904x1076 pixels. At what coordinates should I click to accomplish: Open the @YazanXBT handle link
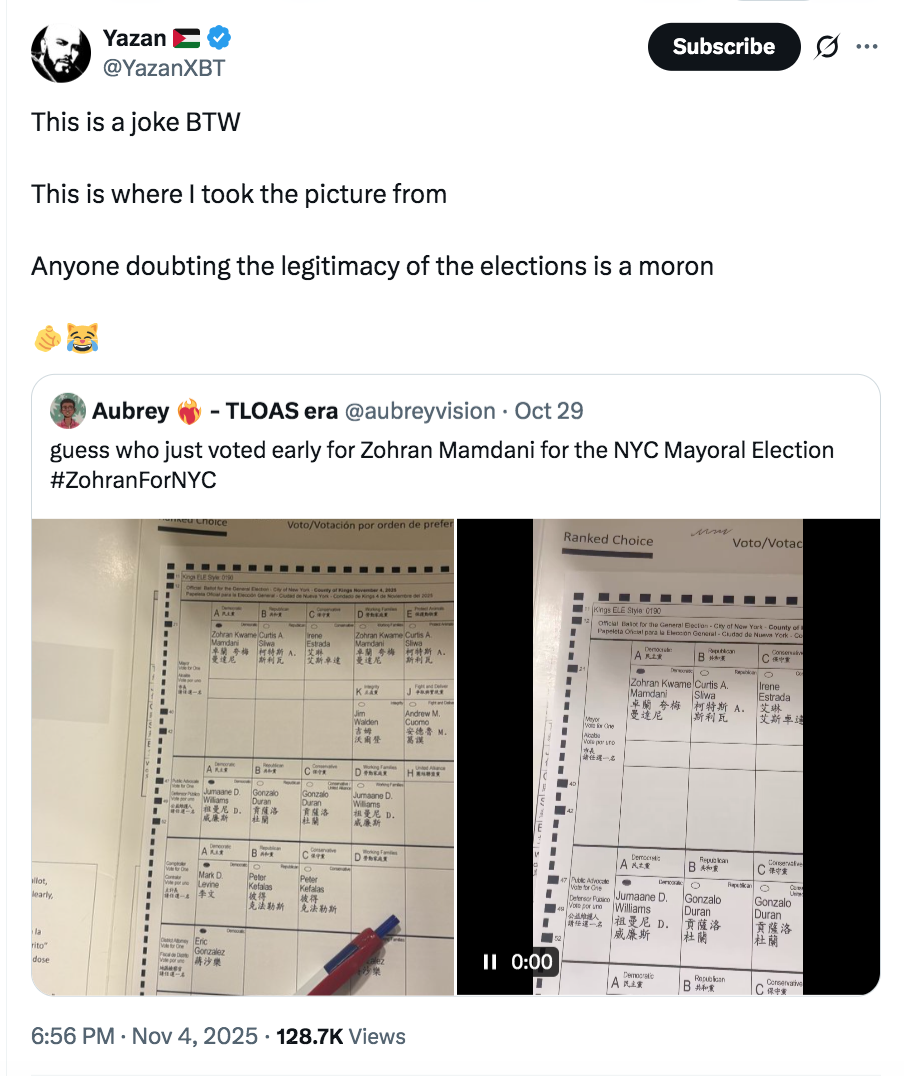164,67
